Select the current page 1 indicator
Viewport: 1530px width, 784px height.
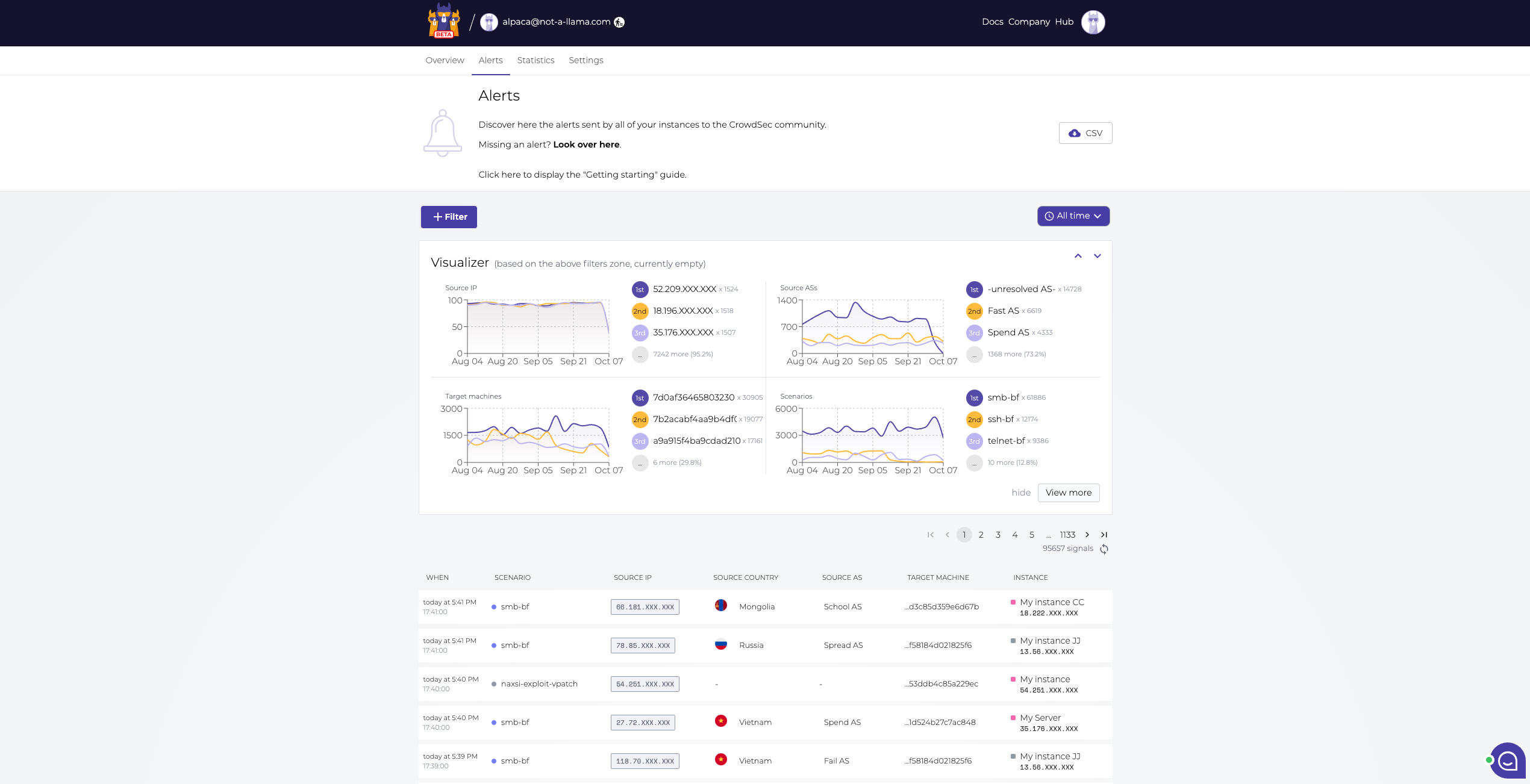[x=964, y=535]
